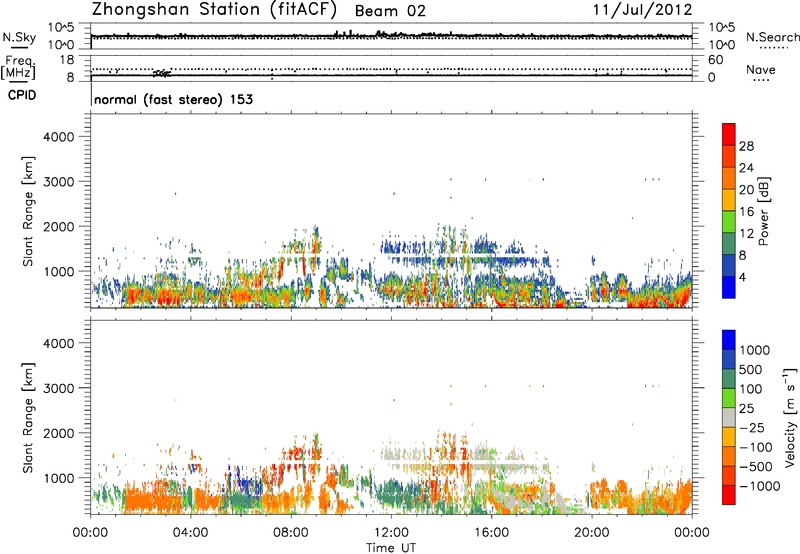
Task: Click the "-500" label on the velocity colorbar
Action: (x=755, y=467)
